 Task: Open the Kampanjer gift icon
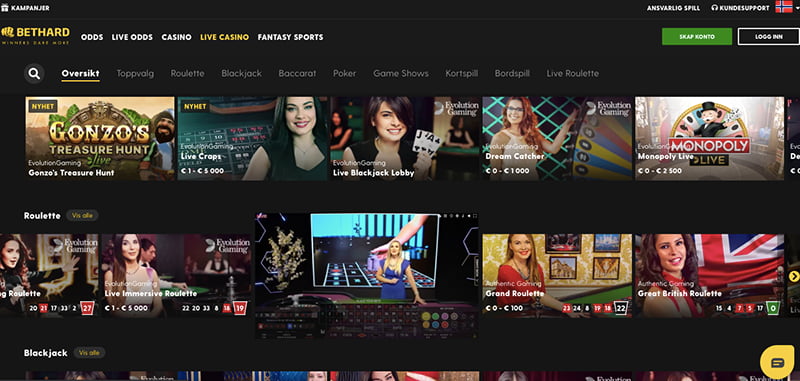pos(5,8)
